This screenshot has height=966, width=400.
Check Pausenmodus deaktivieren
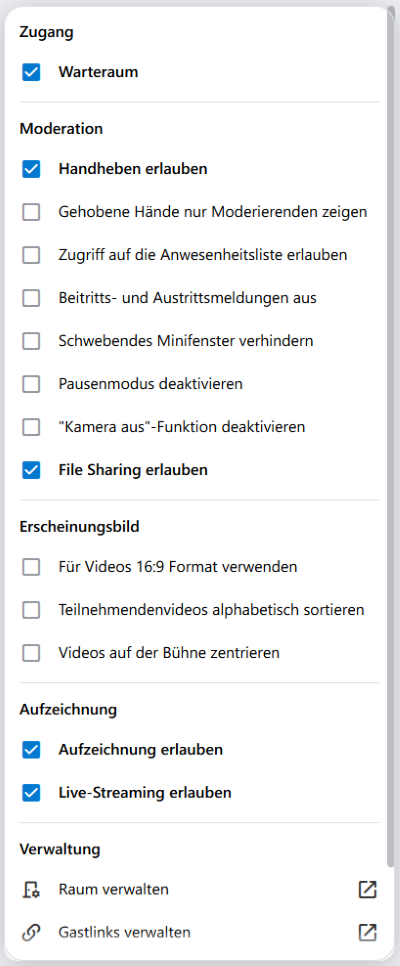(x=31, y=384)
